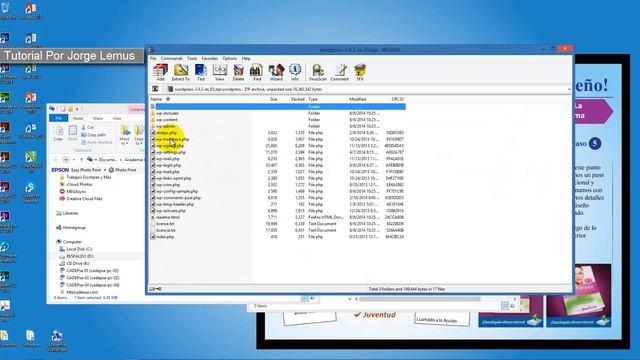Click the Test archive icon

[201, 72]
